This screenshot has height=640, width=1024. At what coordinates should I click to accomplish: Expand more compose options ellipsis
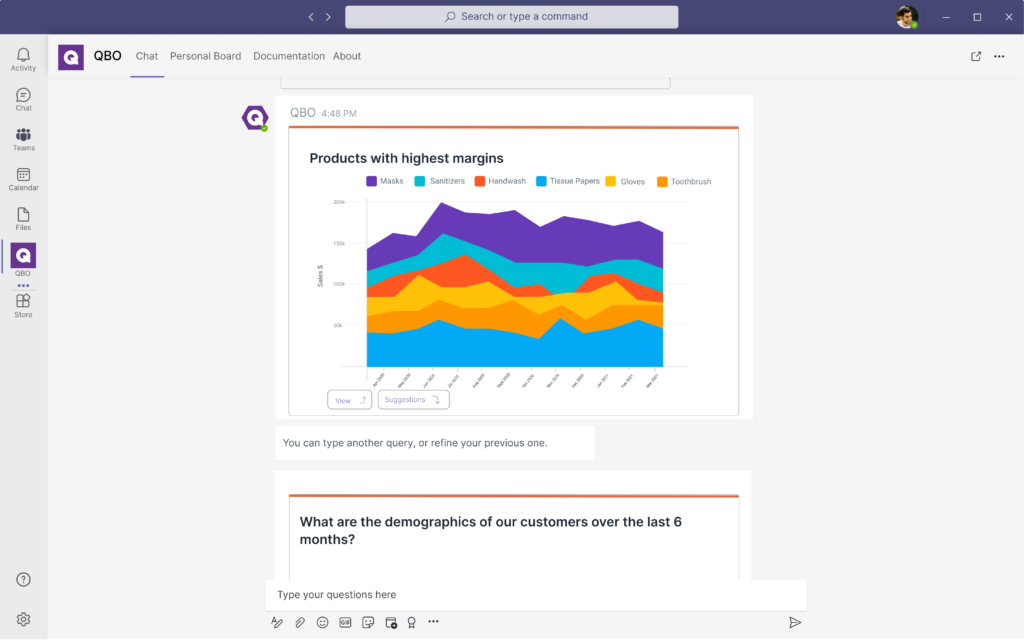click(x=433, y=622)
